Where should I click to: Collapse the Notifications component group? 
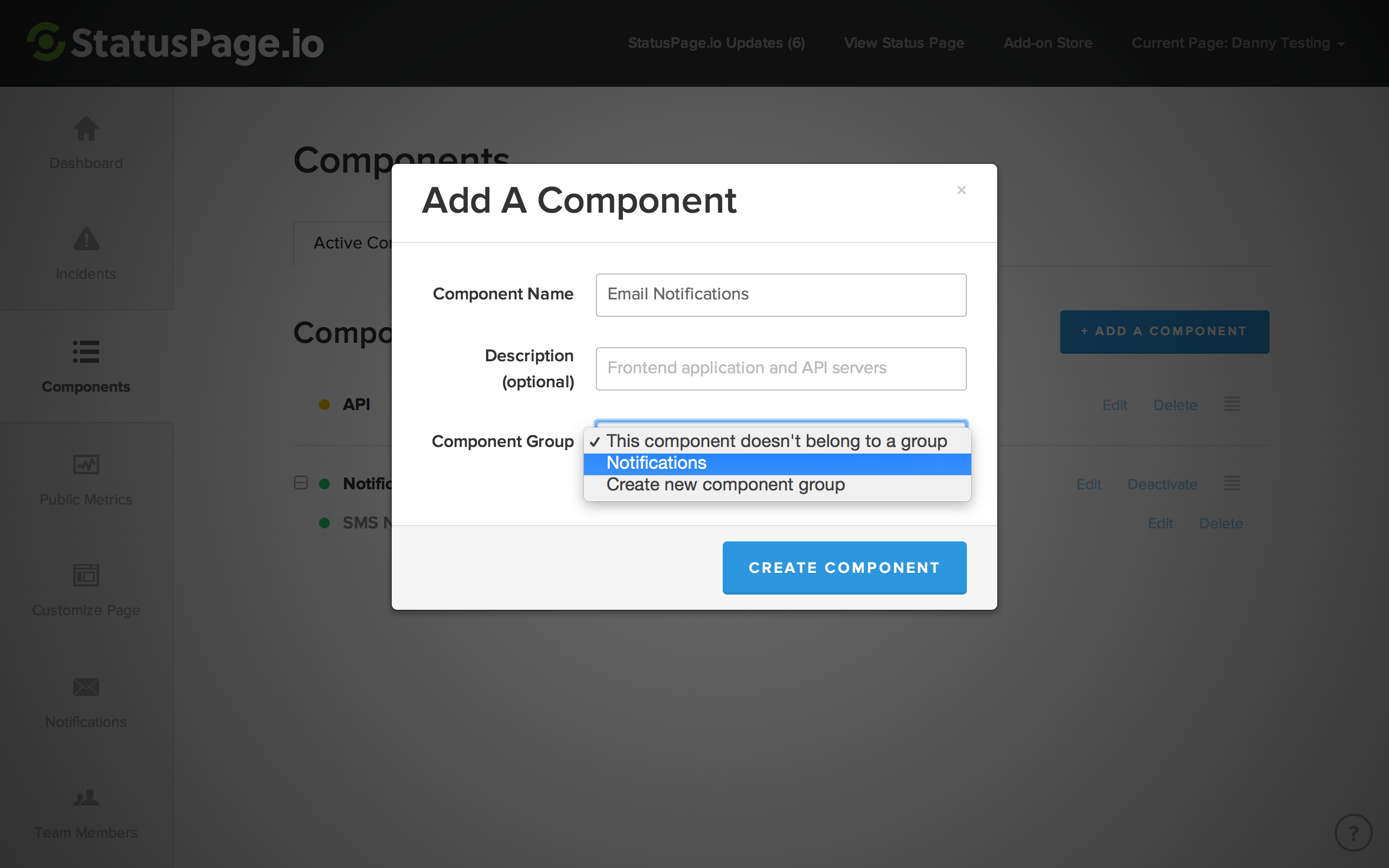pyautogui.click(x=301, y=483)
